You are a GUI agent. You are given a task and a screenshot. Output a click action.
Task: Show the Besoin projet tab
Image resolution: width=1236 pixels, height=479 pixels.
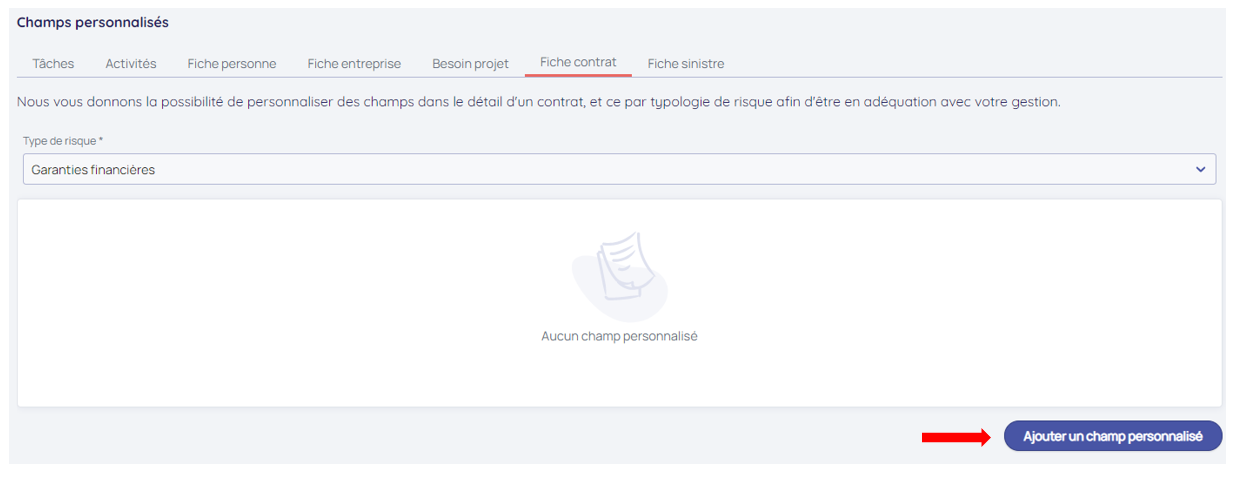pos(470,64)
